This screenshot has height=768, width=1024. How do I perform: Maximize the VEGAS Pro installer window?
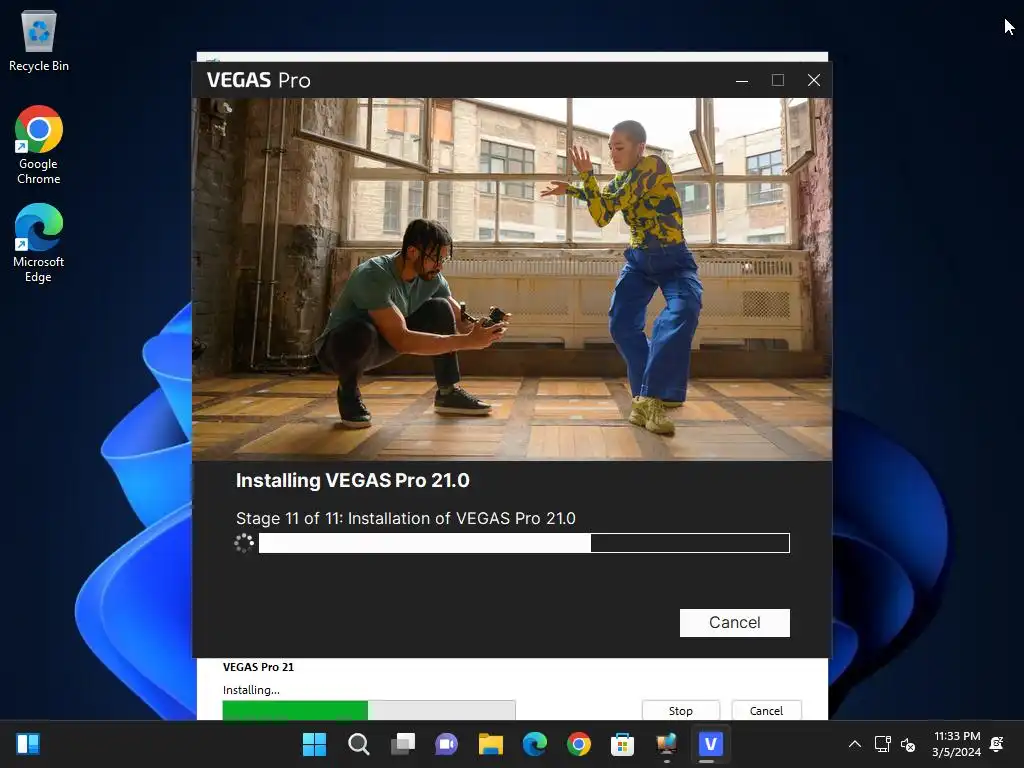coord(777,80)
